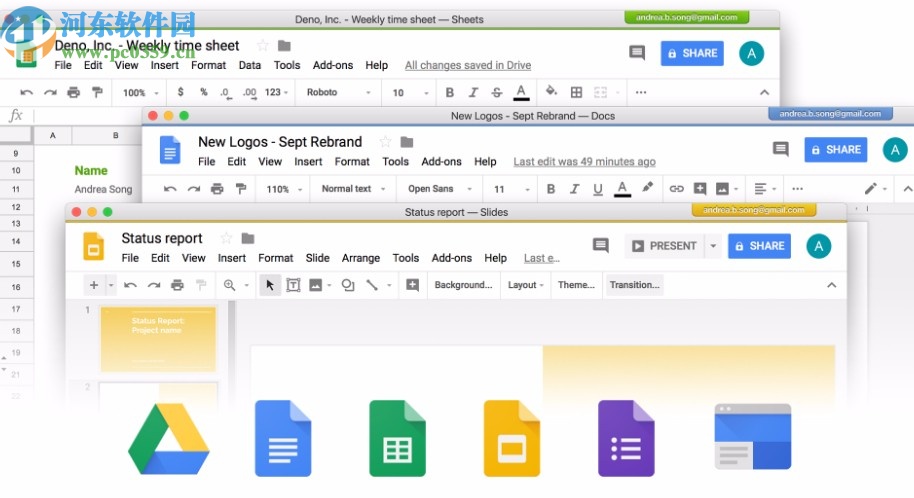Click the Docs home document icon
This screenshot has height=498, width=914.
(x=170, y=150)
